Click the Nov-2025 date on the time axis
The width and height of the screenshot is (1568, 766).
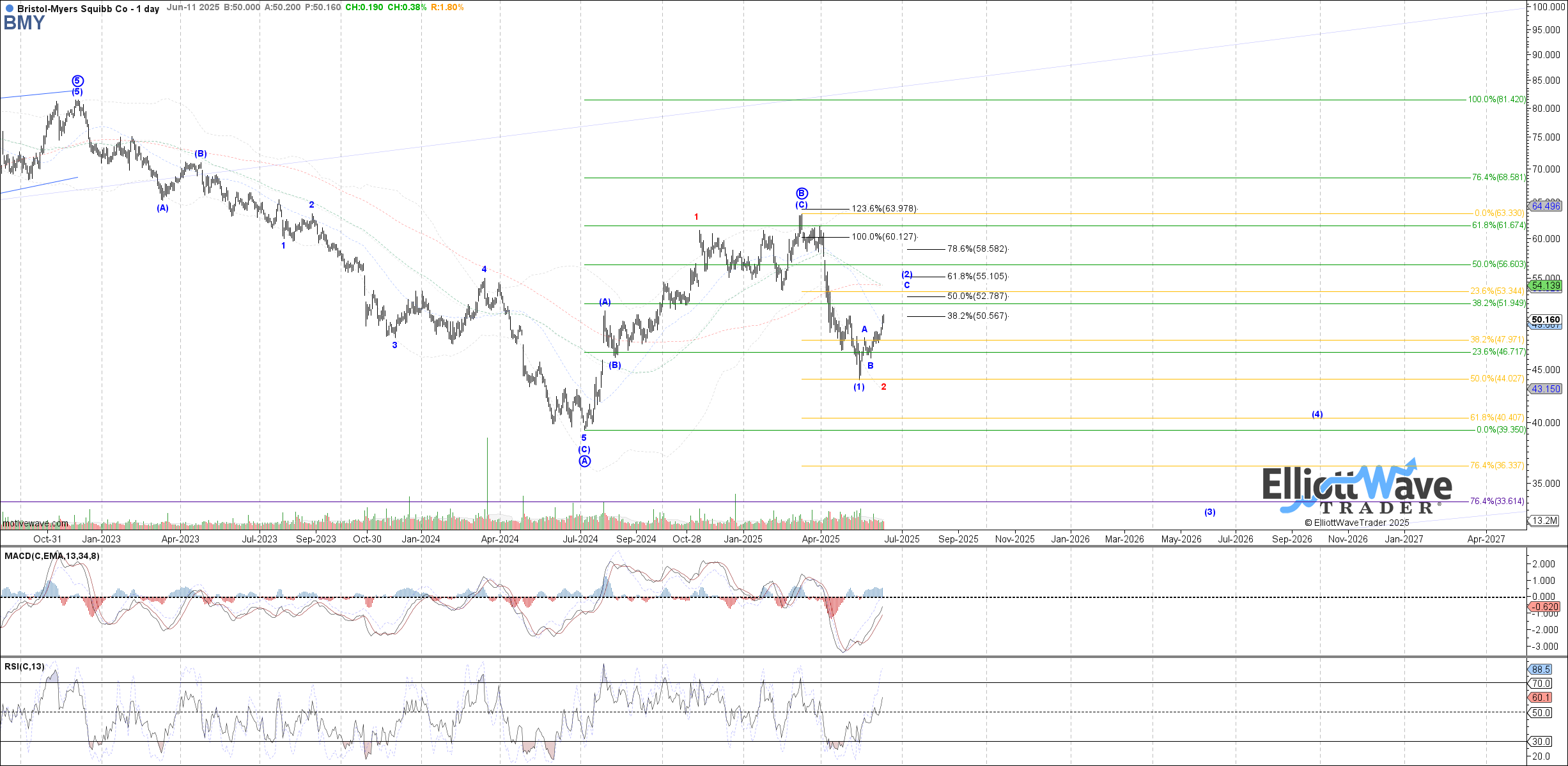1015,539
